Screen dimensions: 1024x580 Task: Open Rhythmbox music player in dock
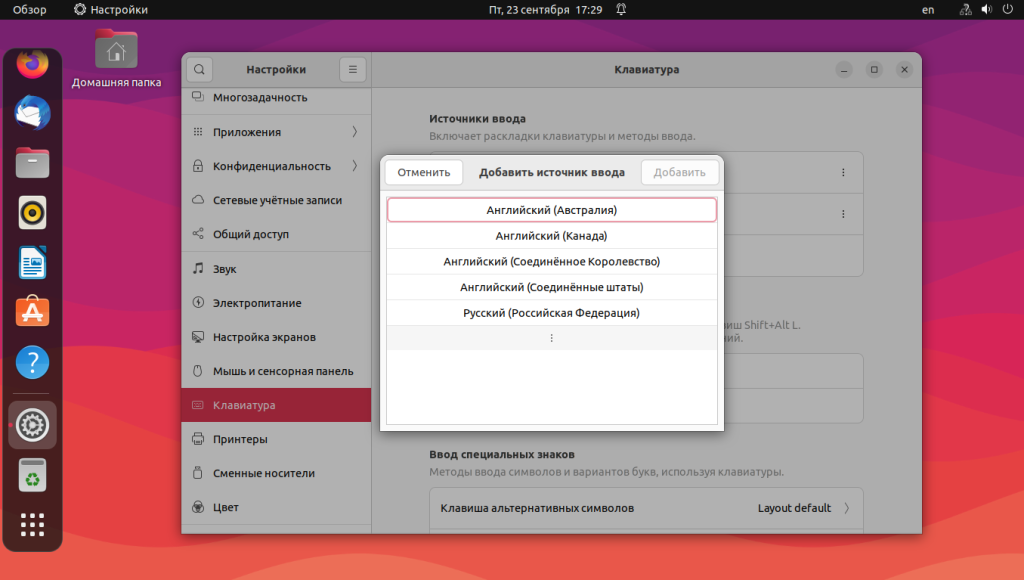tap(32, 212)
